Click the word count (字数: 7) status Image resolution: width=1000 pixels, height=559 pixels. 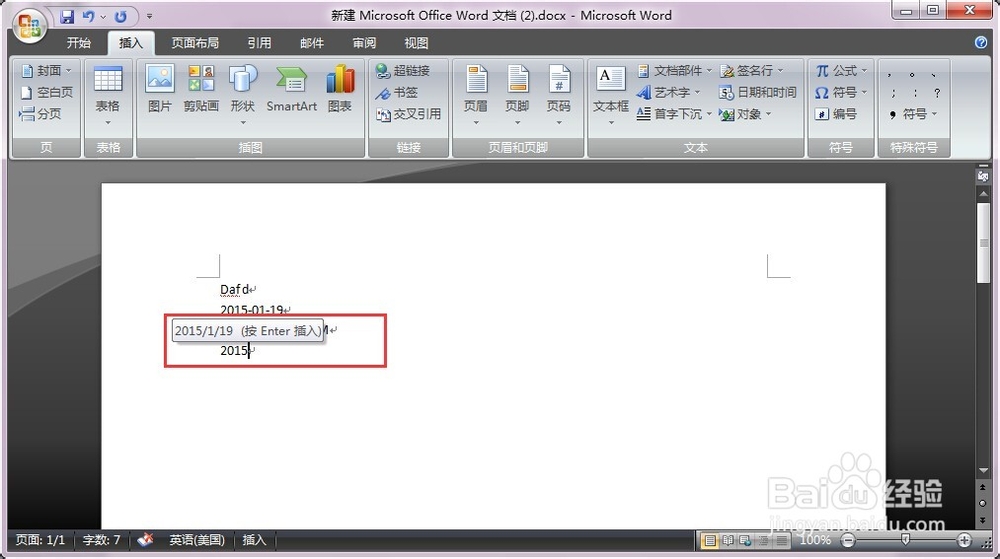coord(101,540)
